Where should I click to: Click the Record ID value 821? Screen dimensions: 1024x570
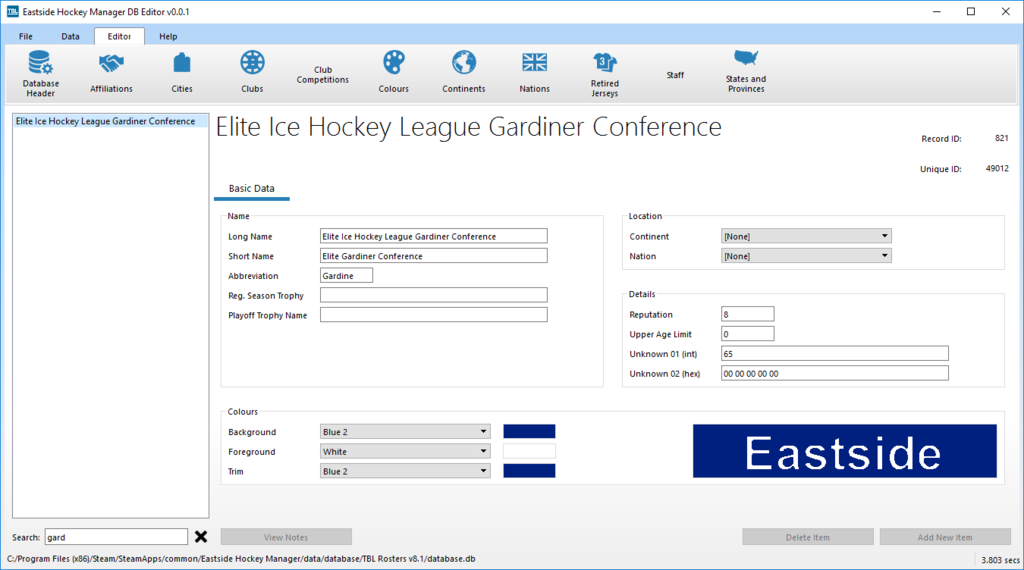point(1001,138)
